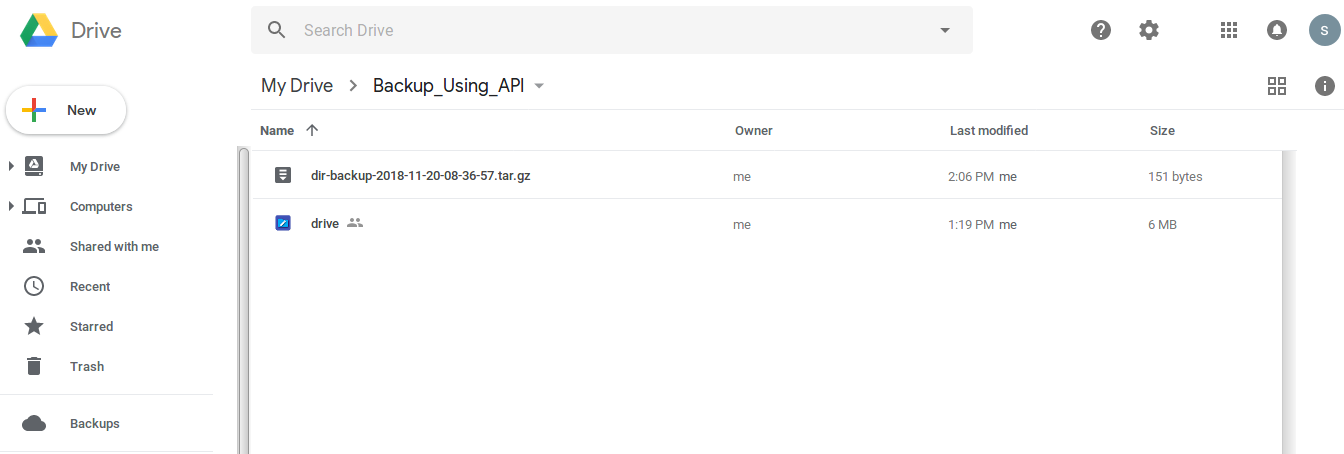Navigate to My Drive breadcrumb
The width and height of the screenshot is (1344, 454).
297,86
